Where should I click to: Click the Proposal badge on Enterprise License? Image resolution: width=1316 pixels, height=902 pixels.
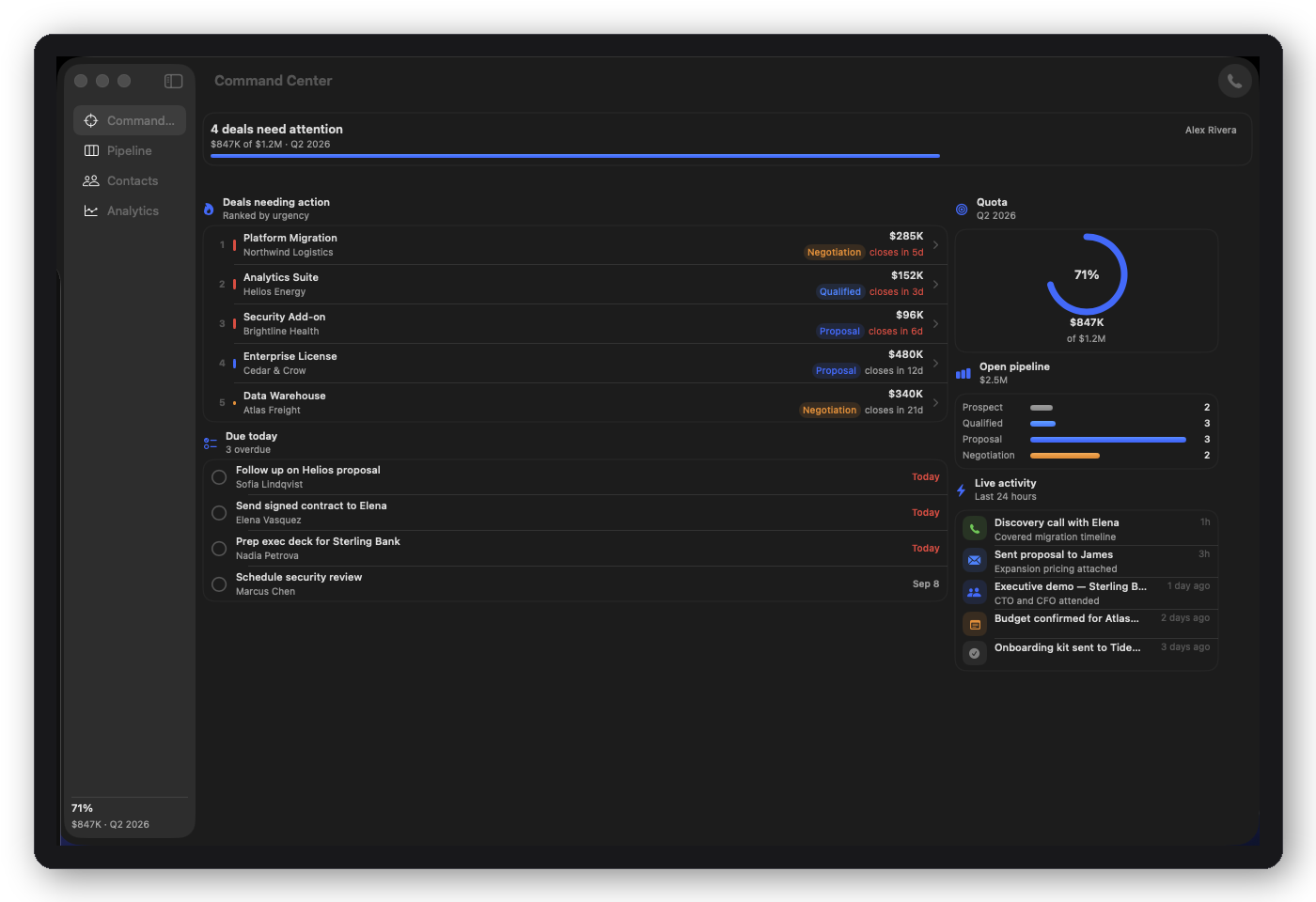click(836, 371)
